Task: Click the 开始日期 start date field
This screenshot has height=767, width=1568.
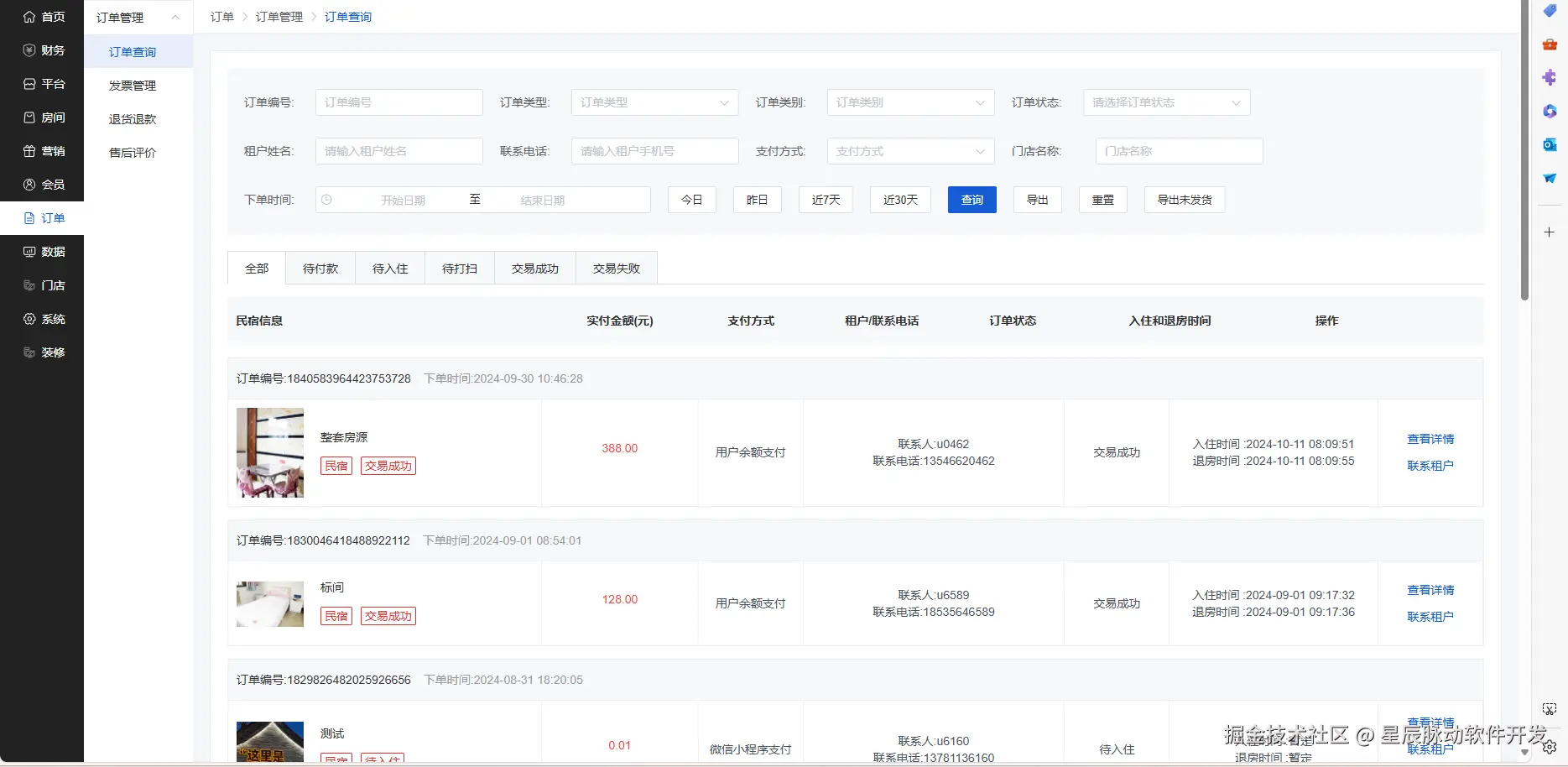Action: click(x=403, y=201)
